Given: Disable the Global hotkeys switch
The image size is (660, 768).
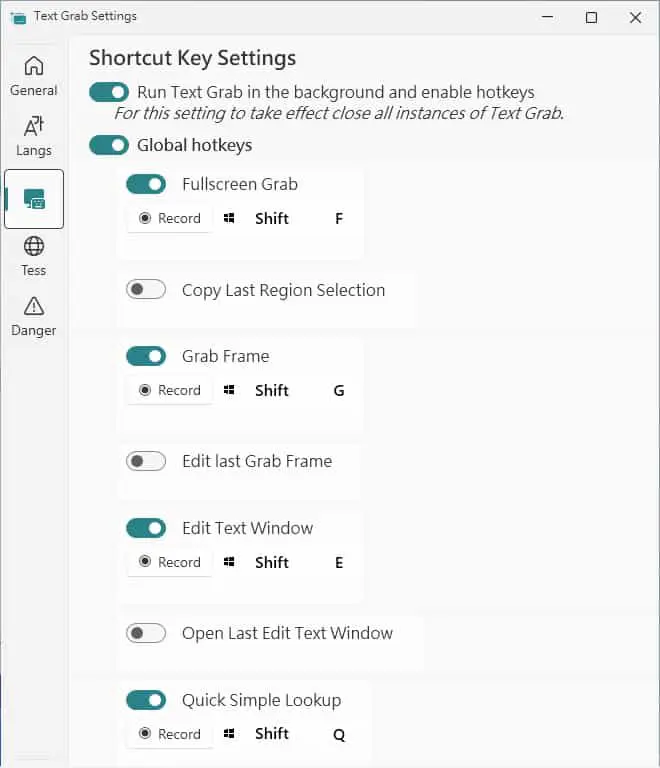Looking at the screenshot, I should [109, 145].
